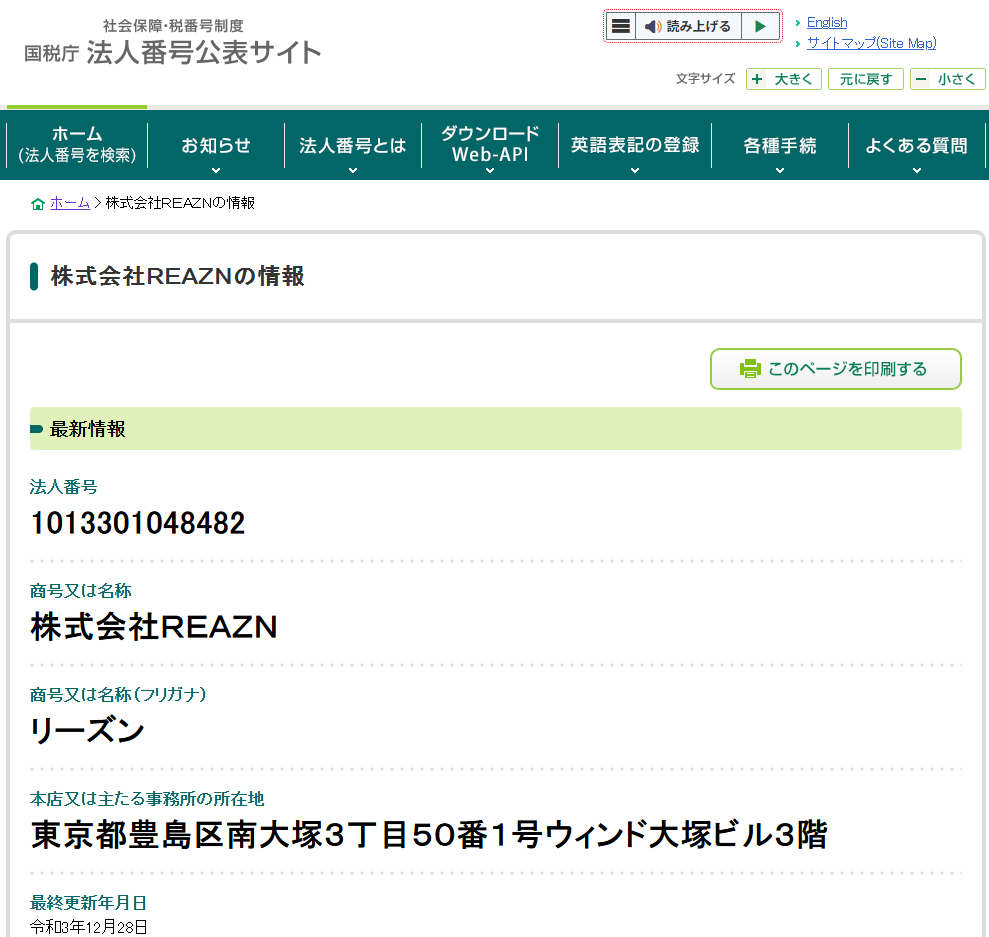Viewport: 989px width, 937px height.
Task: Start read-aloud with the play triangle
Action: coord(760,26)
